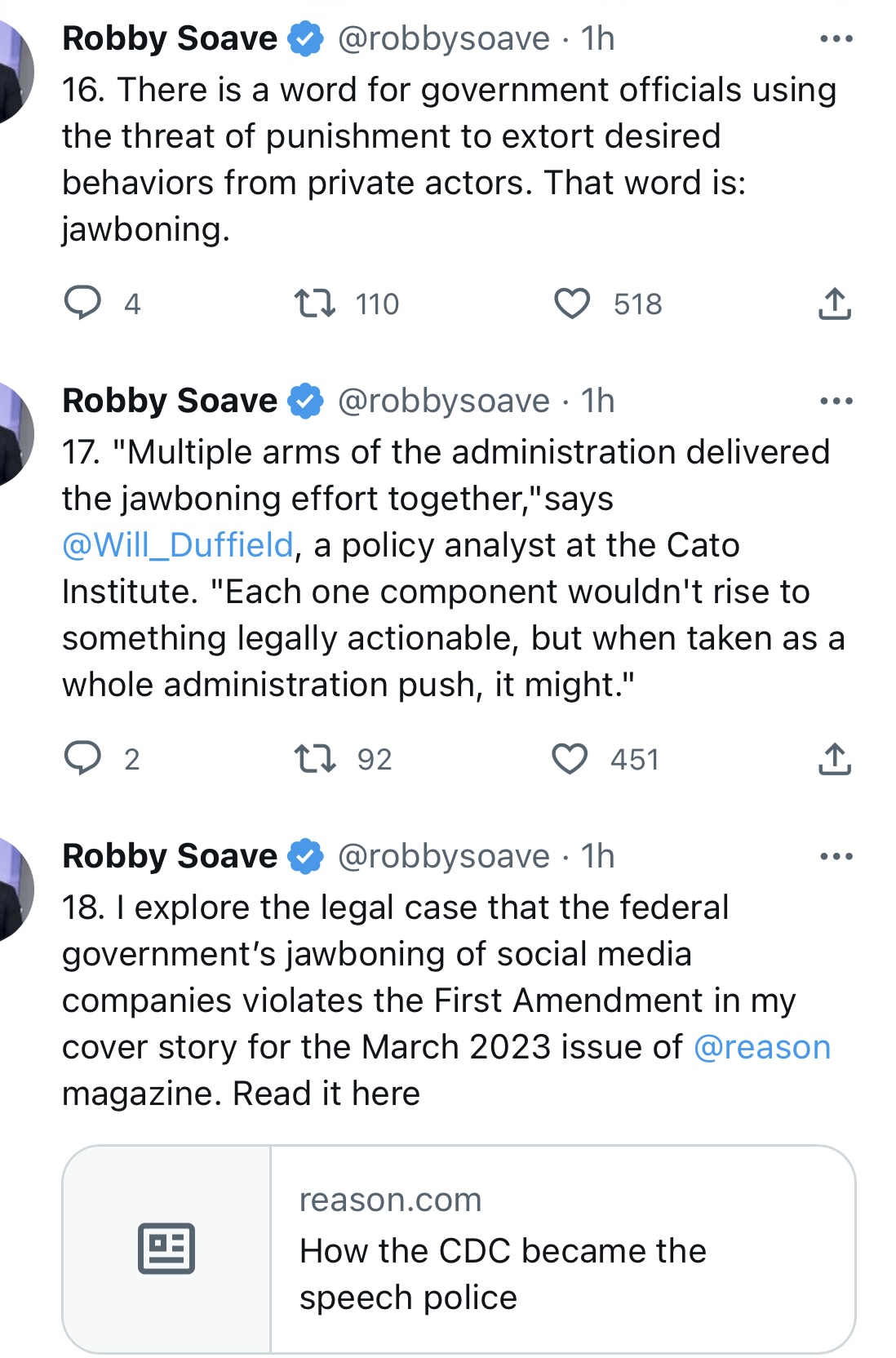896x1358 pixels.
Task: Open the more options menu on tweet 17
Action: click(x=836, y=401)
